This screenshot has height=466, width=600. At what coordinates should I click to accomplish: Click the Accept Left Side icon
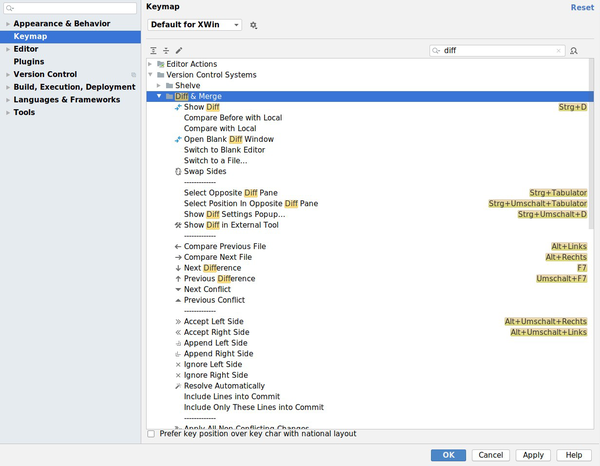[x=178, y=321]
